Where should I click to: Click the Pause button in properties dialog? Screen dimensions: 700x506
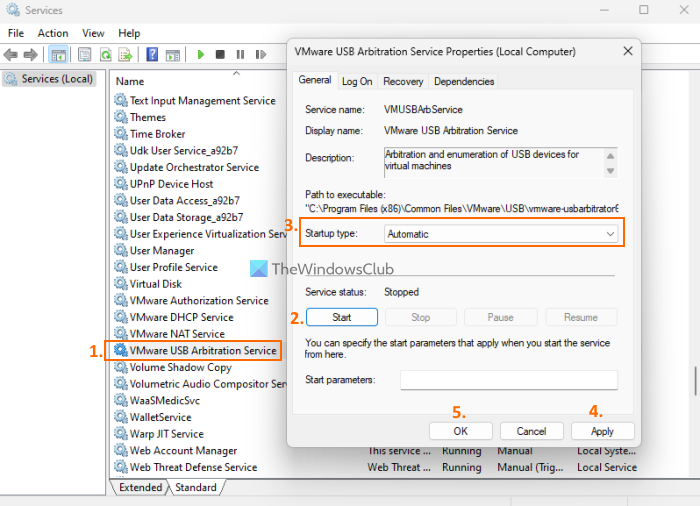point(500,317)
